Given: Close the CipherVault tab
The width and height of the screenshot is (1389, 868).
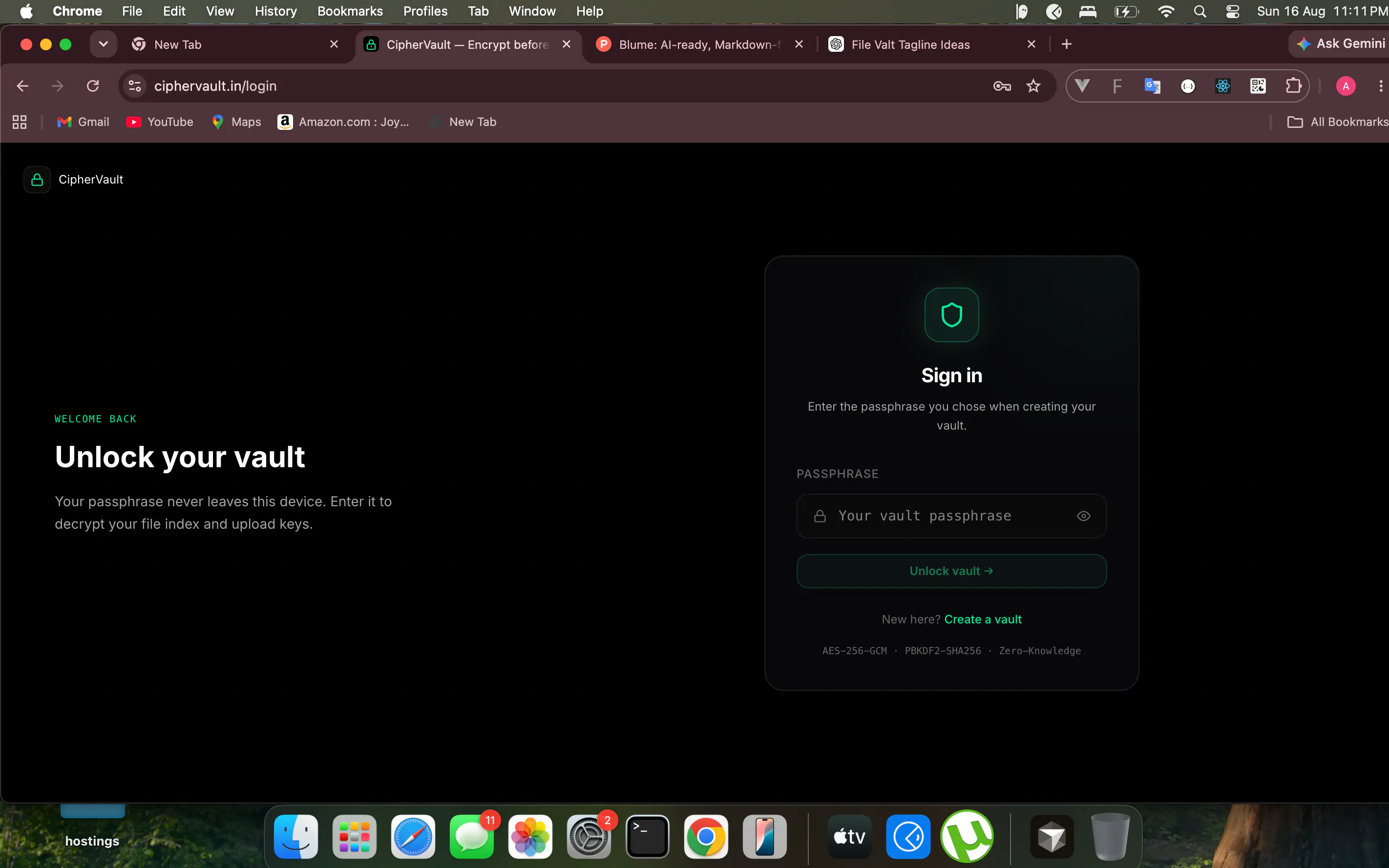Looking at the screenshot, I should pyautogui.click(x=566, y=44).
